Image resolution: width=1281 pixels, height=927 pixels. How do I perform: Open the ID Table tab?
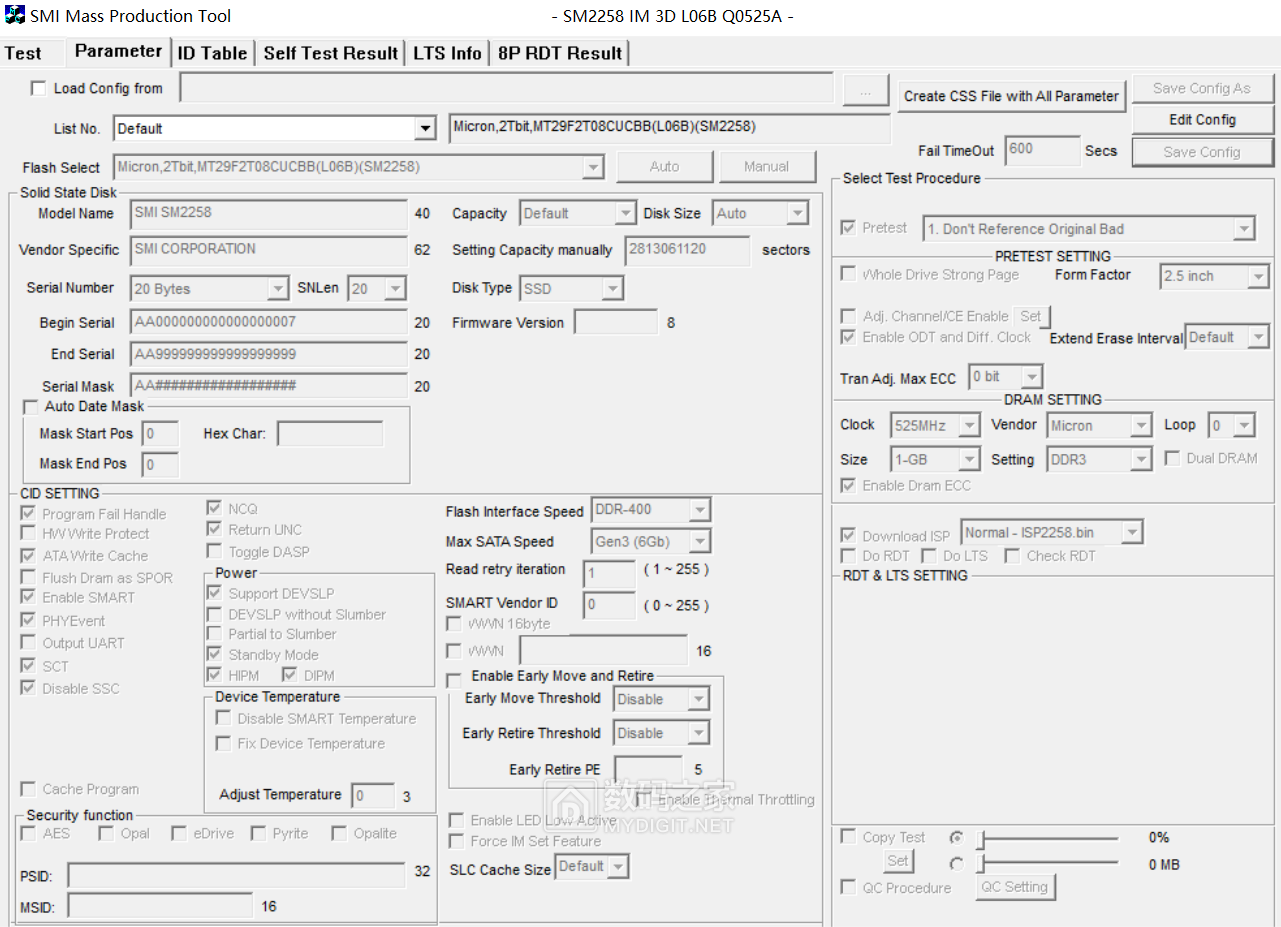213,53
